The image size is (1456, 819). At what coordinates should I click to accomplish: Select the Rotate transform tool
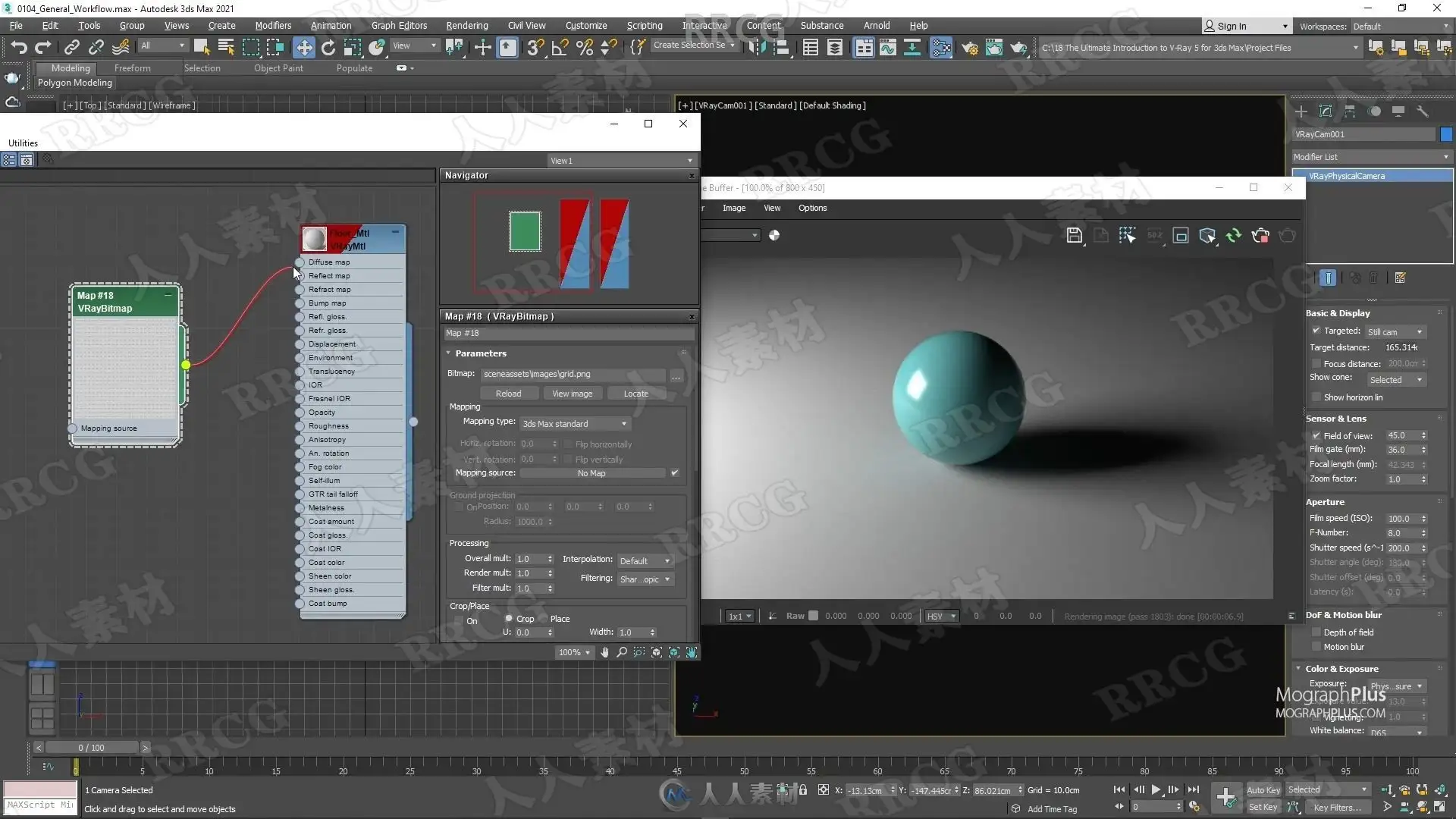pyautogui.click(x=328, y=47)
